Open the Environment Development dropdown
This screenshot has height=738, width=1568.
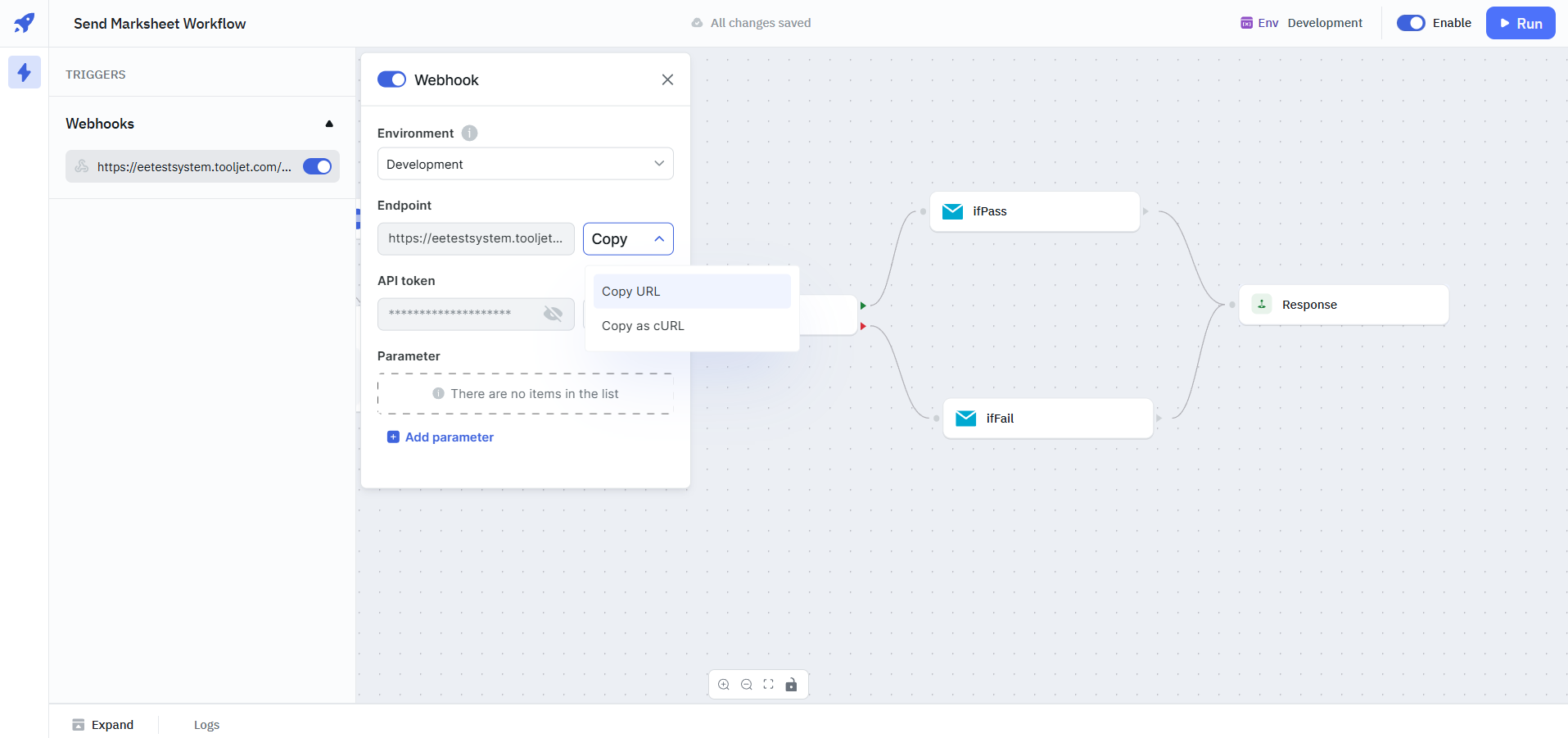pos(525,164)
